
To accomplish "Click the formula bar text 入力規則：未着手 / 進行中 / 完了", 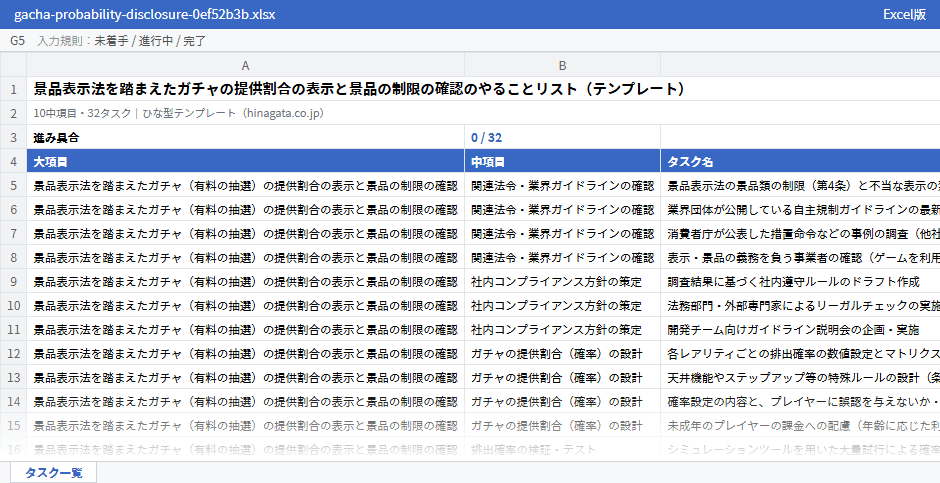I will tap(122, 41).
